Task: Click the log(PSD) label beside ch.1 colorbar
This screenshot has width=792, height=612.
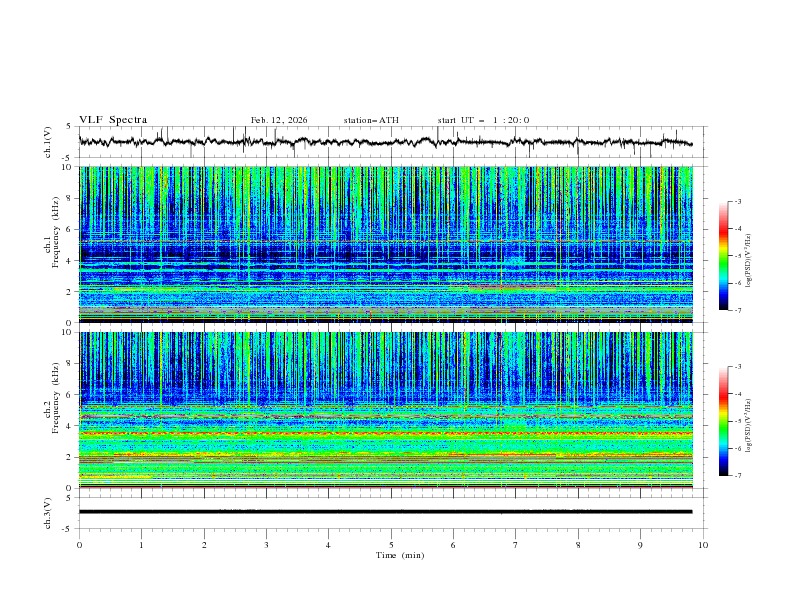Action: pos(749,261)
